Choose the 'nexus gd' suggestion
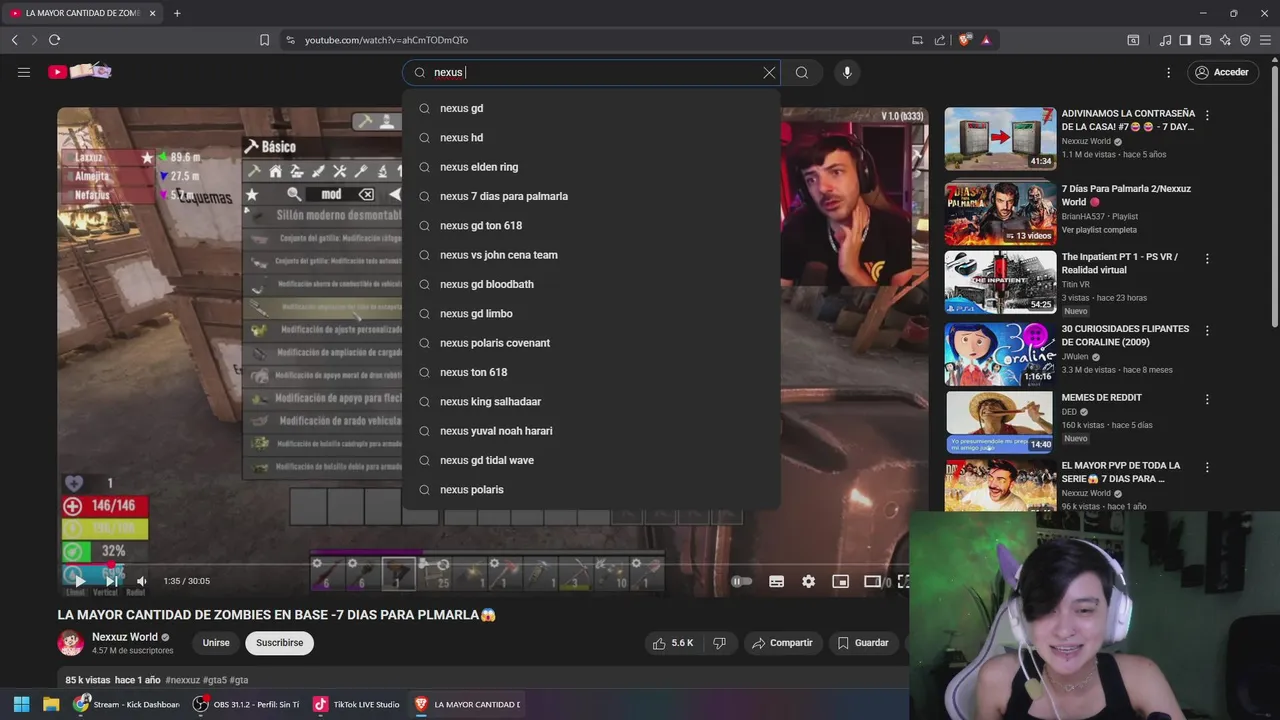The image size is (1280, 720). point(591,108)
